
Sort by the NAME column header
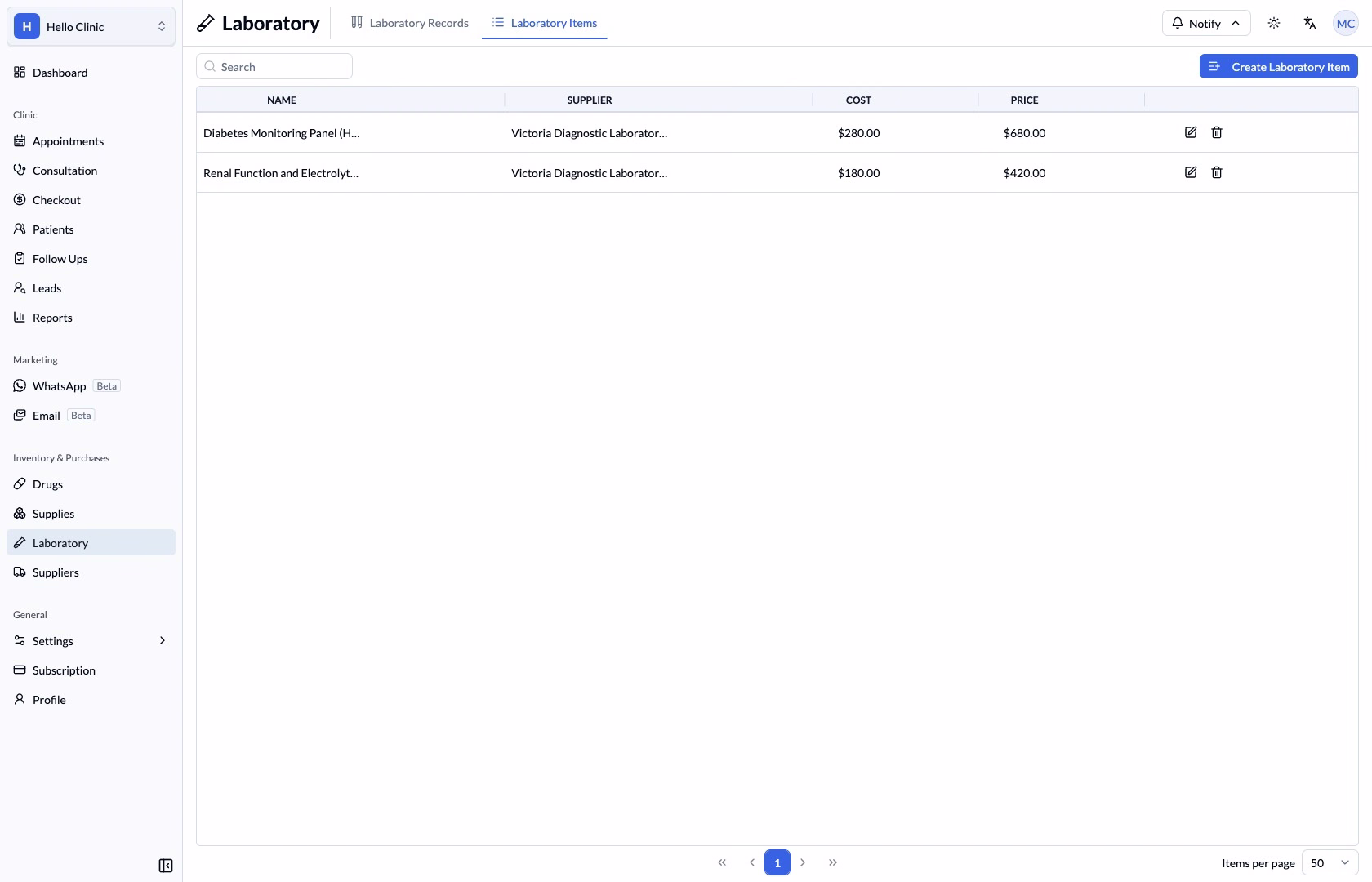tap(282, 100)
